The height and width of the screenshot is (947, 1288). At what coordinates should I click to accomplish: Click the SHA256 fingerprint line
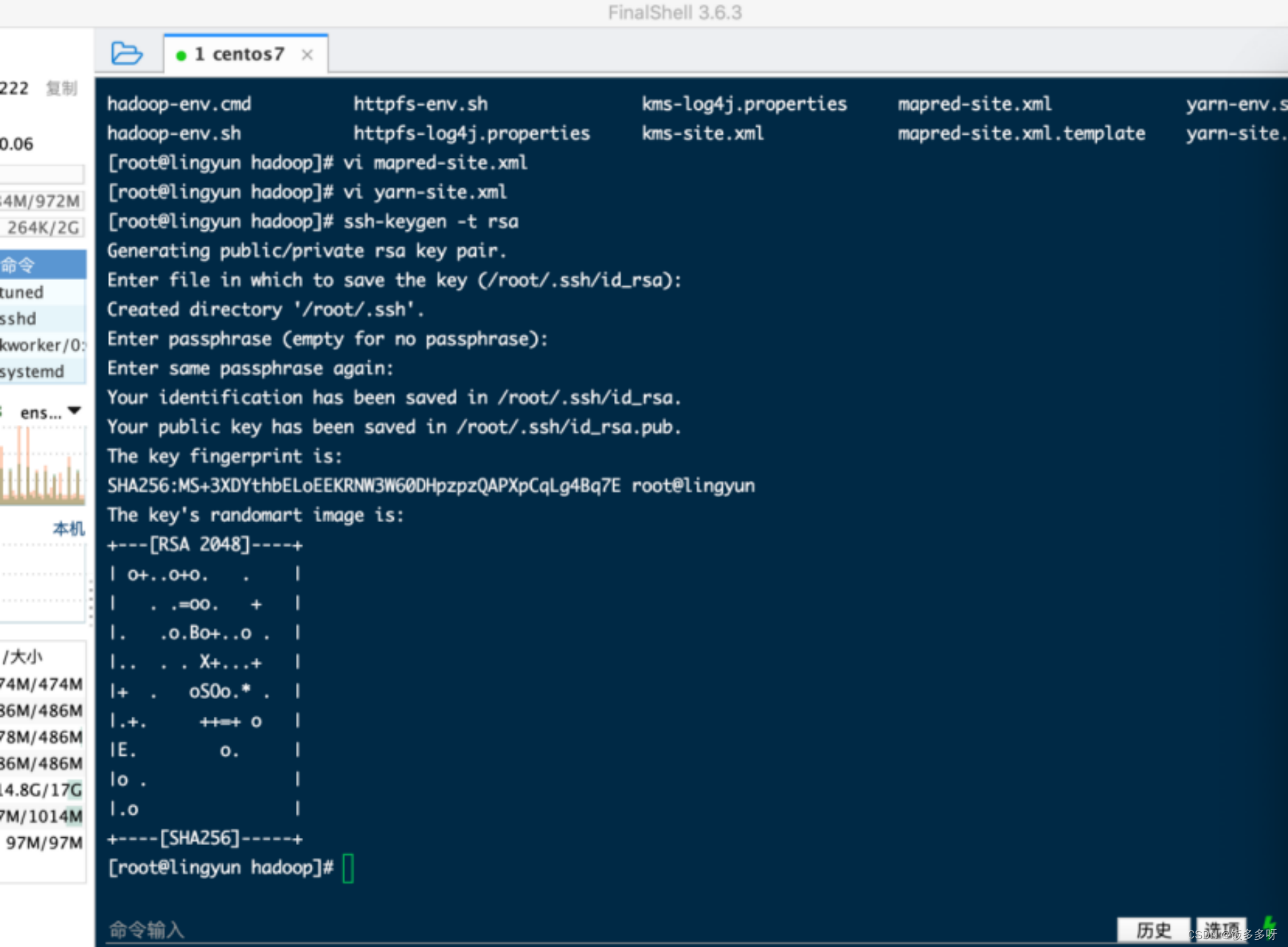click(431, 486)
